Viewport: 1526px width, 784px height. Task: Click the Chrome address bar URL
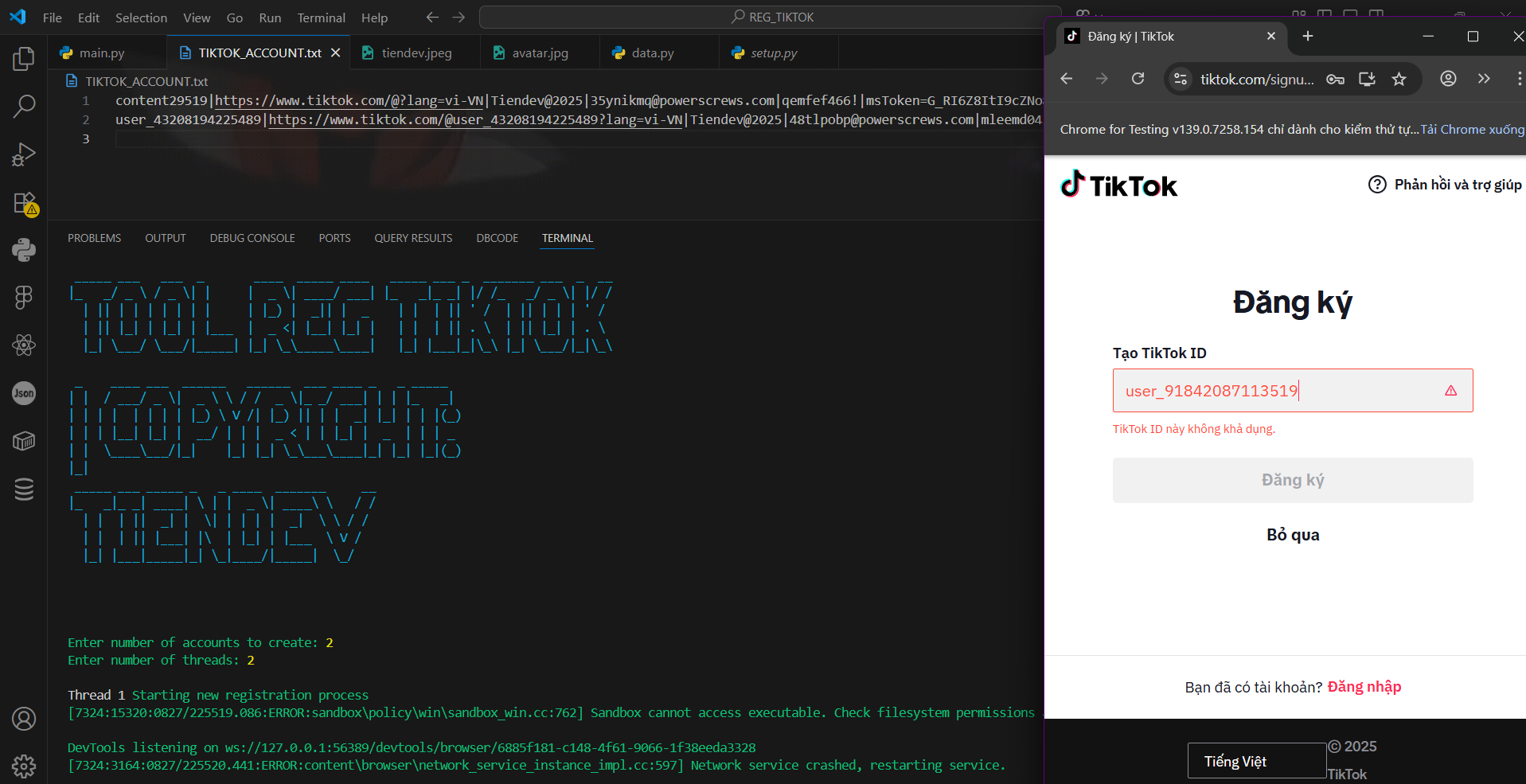pos(1257,79)
